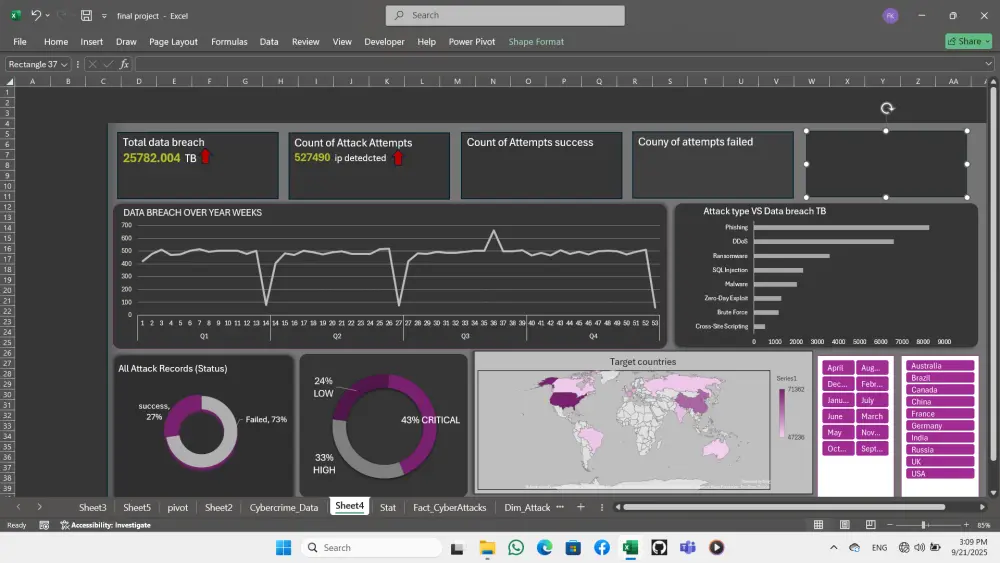Toggle the July month slicer item
1000x563 pixels.
872,400
